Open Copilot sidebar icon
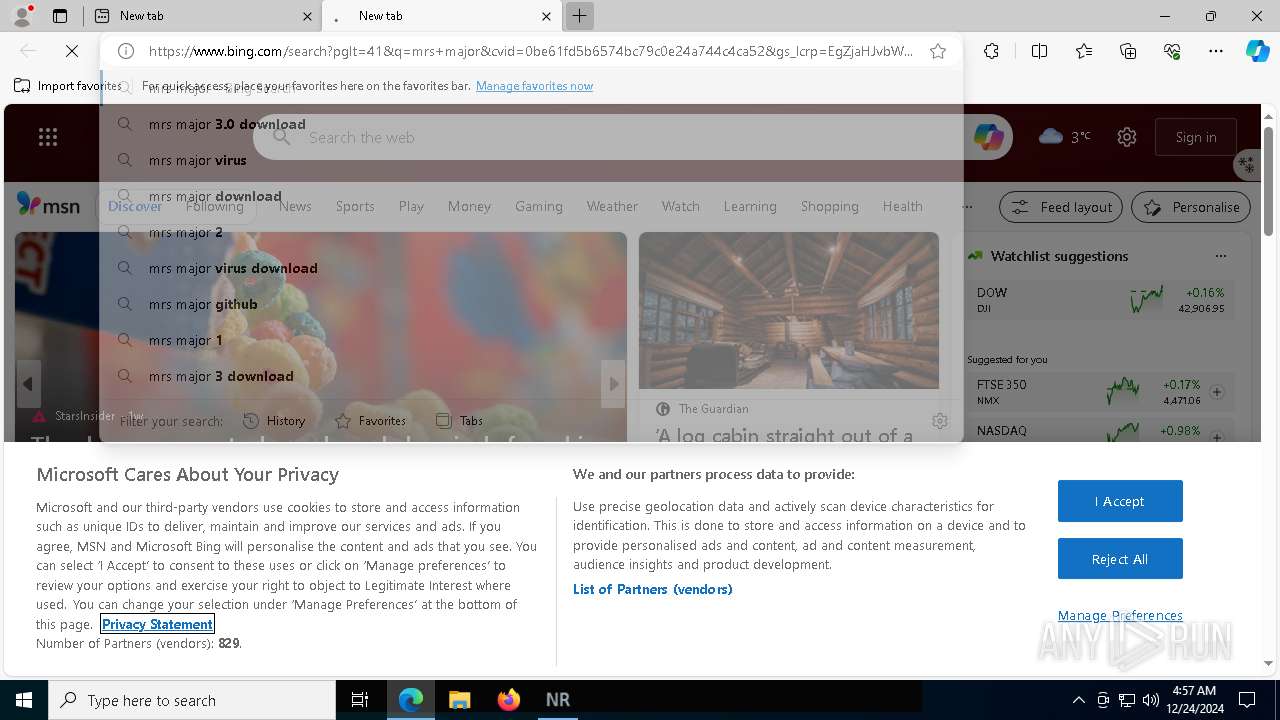The width and height of the screenshot is (1280, 720). coord(1257,51)
